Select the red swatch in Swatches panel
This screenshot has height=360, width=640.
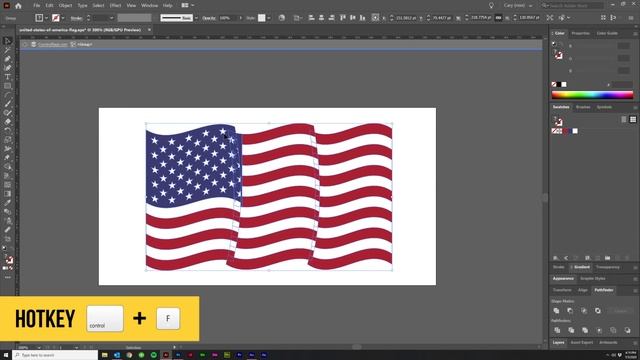(x=566, y=131)
